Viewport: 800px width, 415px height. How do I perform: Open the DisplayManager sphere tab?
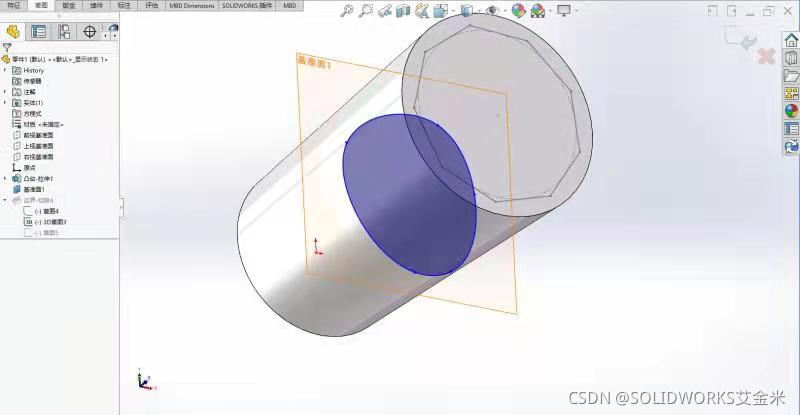[113, 29]
